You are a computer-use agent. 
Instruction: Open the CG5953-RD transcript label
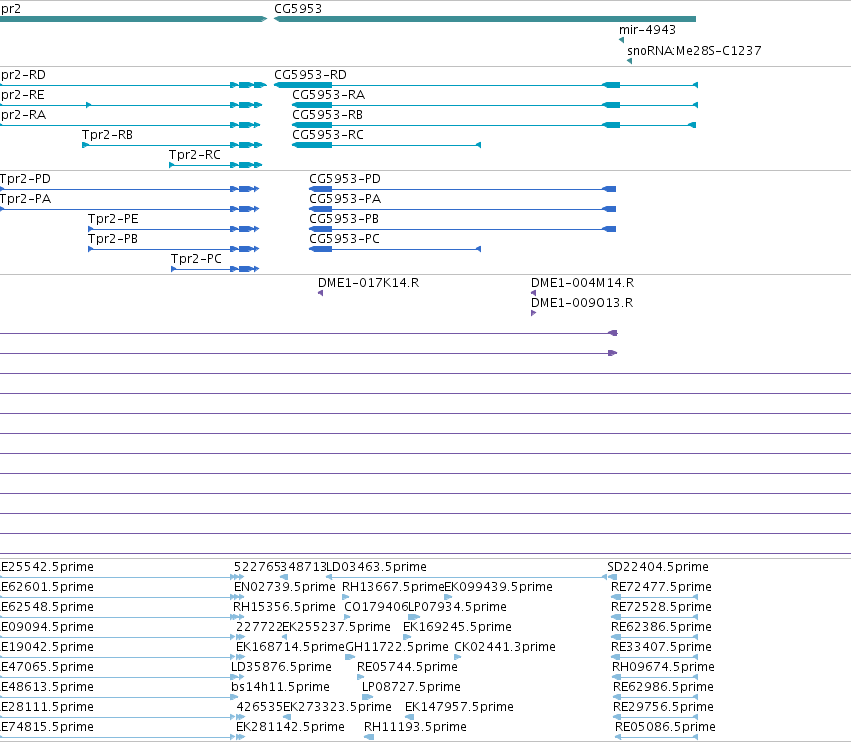pyautogui.click(x=310, y=75)
